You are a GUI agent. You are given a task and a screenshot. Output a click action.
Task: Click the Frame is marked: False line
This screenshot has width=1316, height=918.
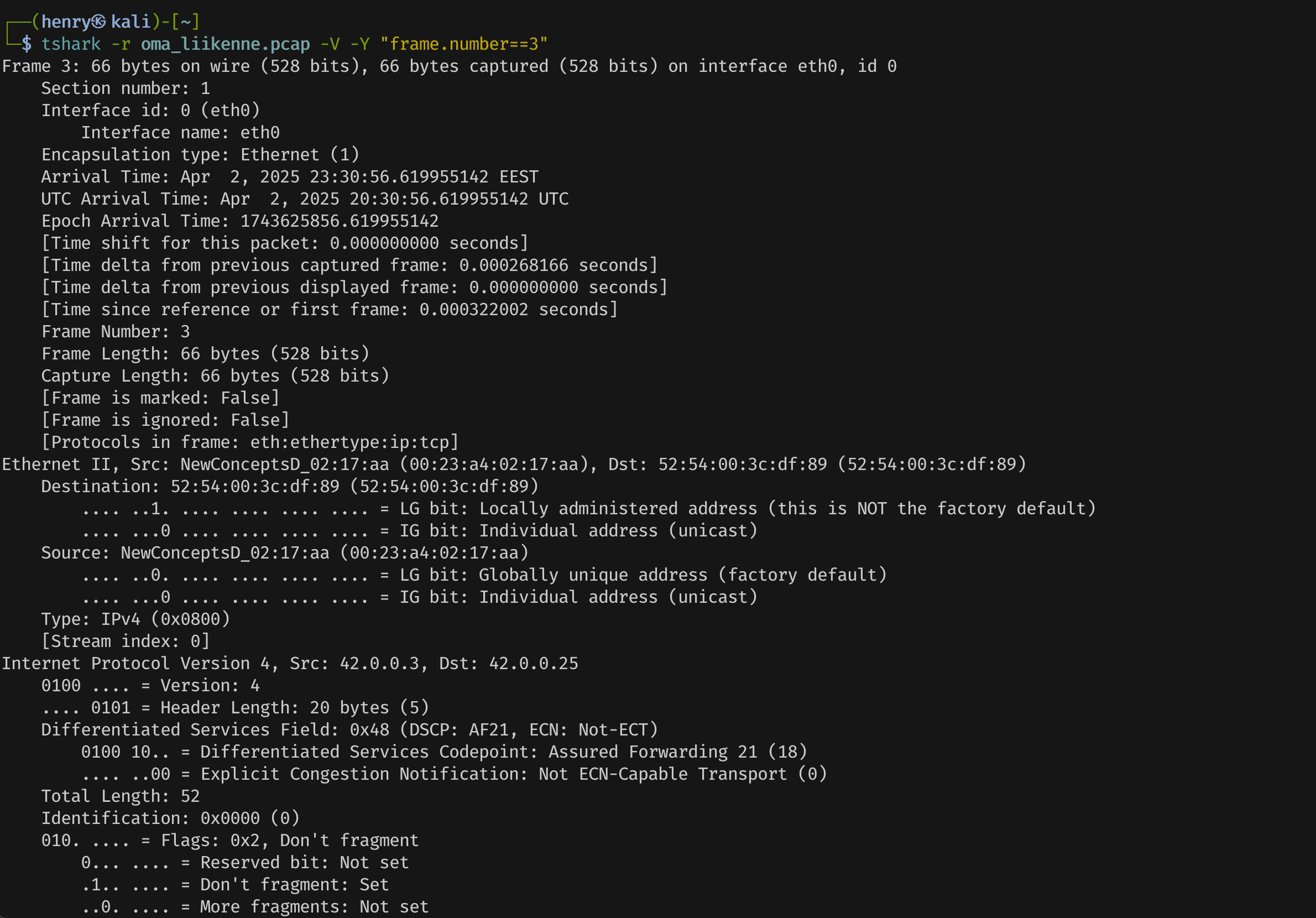pos(160,398)
